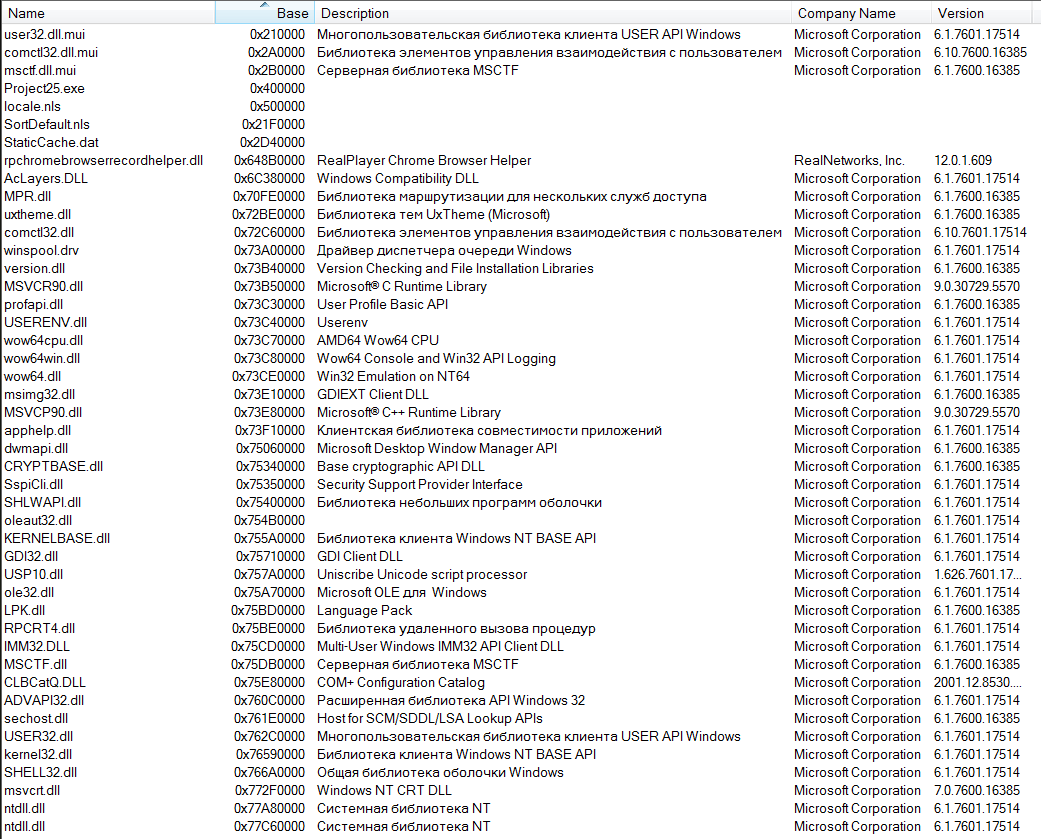The image size is (1041, 839).
Task: Select msimg32.dll in the list
Action: click(x=520, y=394)
